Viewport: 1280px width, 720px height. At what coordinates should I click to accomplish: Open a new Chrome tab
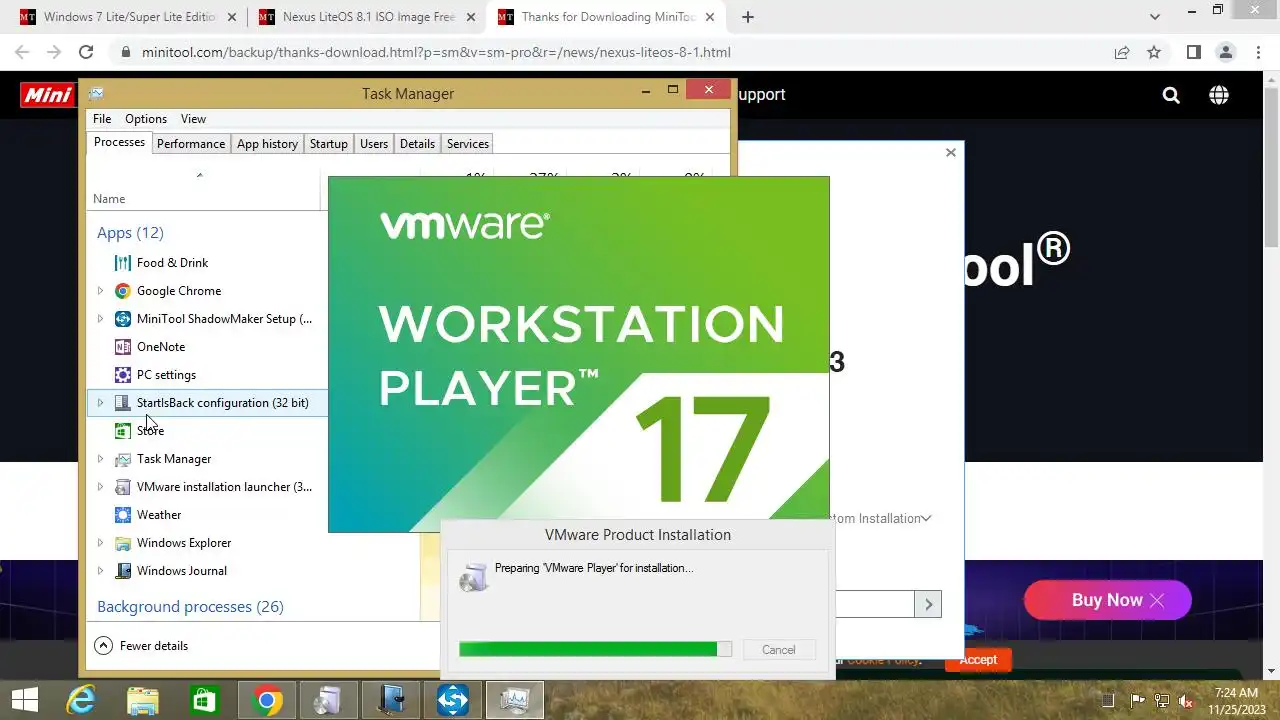[x=748, y=17]
